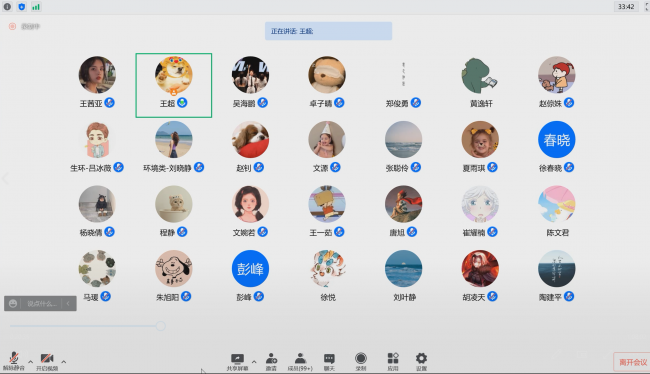Click the 33:42 meeting timer

click(626, 7)
